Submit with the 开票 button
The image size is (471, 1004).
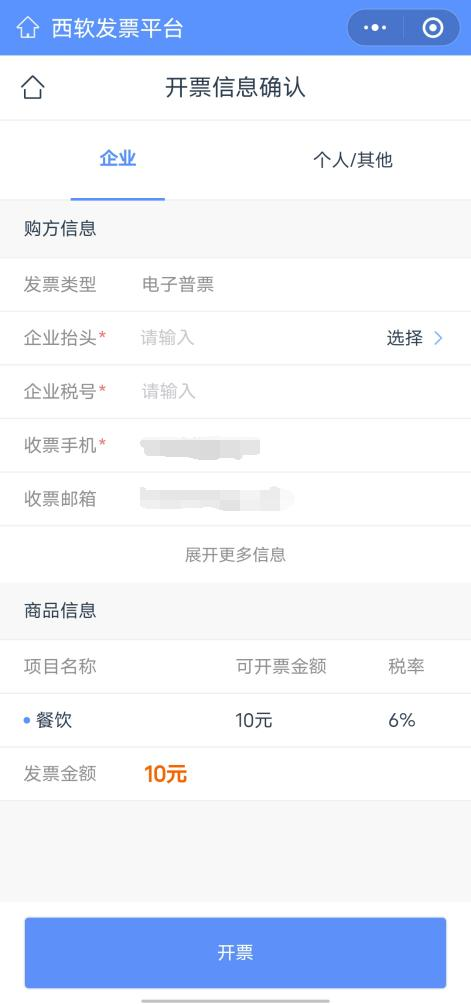(236, 953)
